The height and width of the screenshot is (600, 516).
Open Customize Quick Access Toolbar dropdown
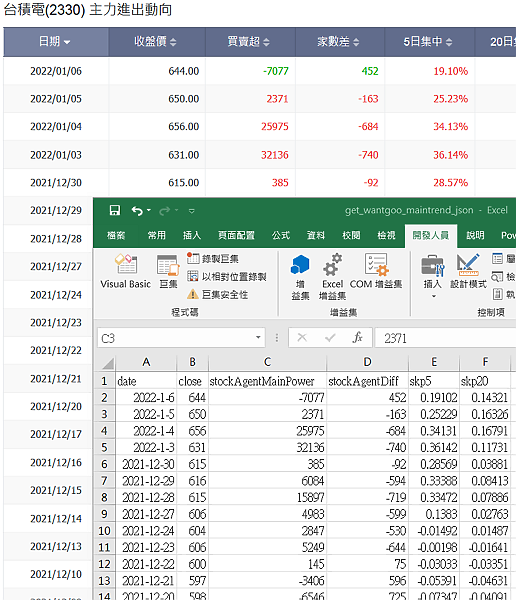[192, 211]
